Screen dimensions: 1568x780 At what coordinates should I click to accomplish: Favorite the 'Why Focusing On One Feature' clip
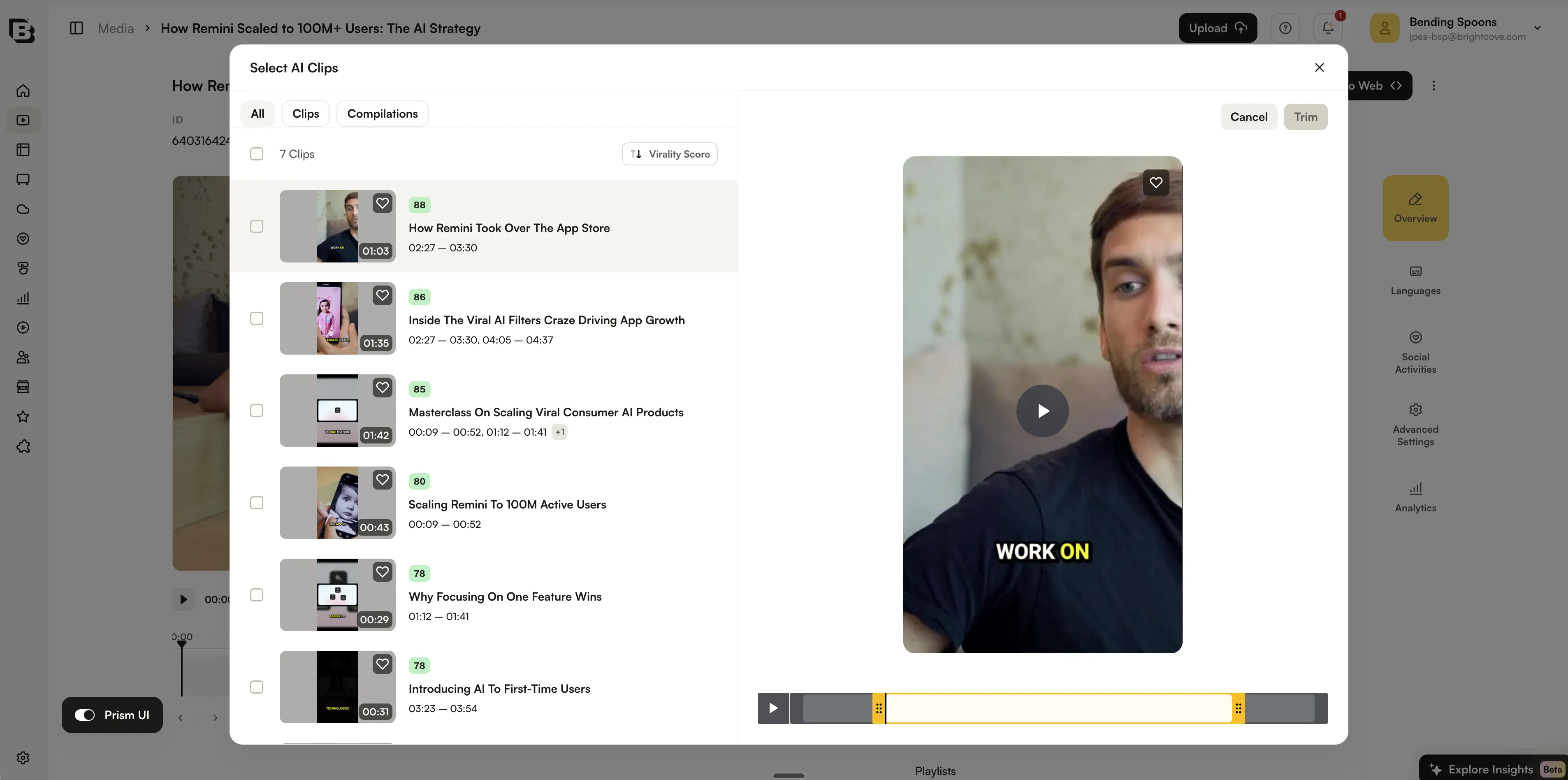[x=382, y=572]
